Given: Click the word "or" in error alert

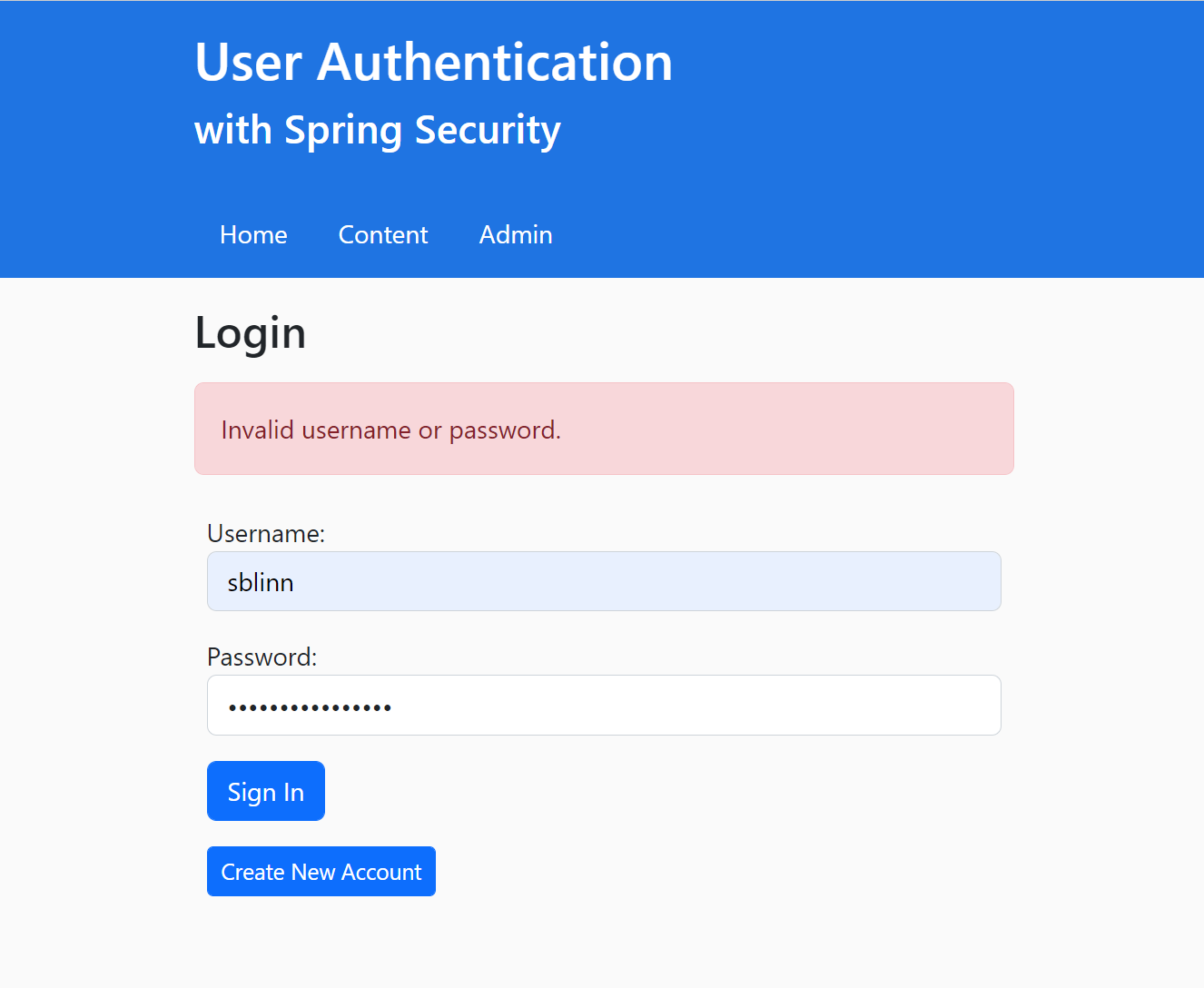Looking at the screenshot, I should 429,430.
